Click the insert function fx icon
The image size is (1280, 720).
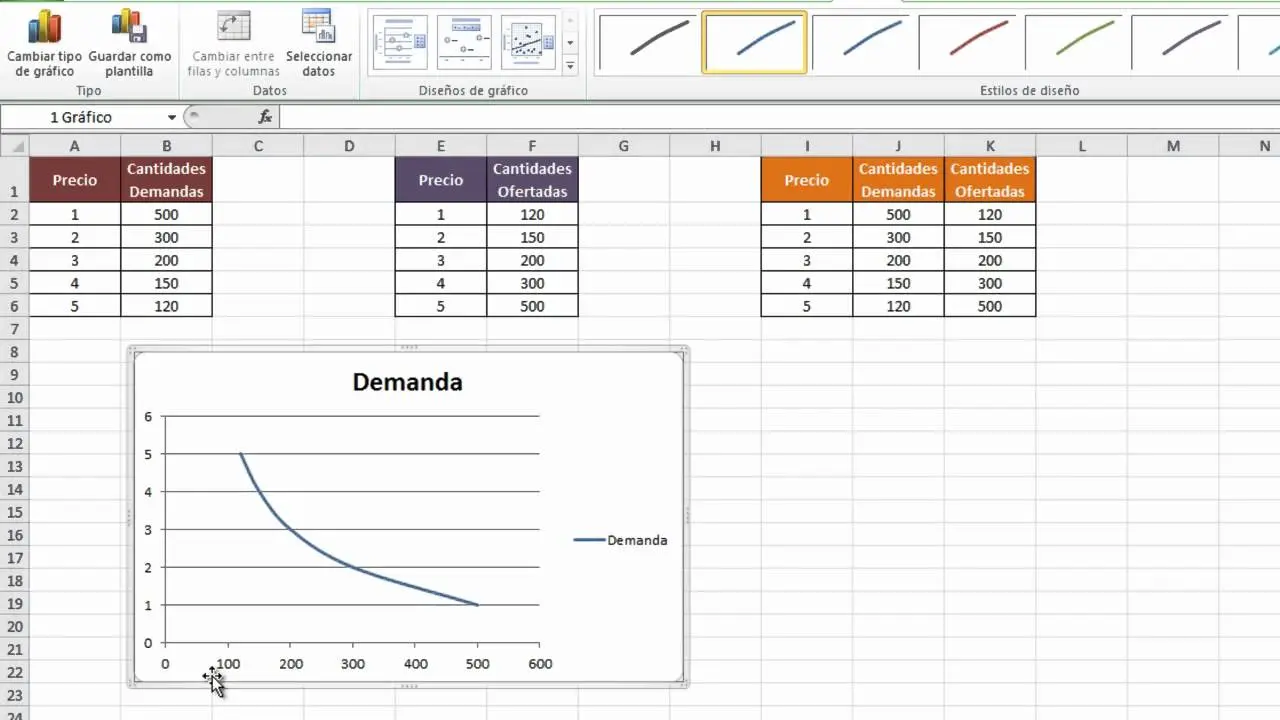pyautogui.click(x=265, y=117)
